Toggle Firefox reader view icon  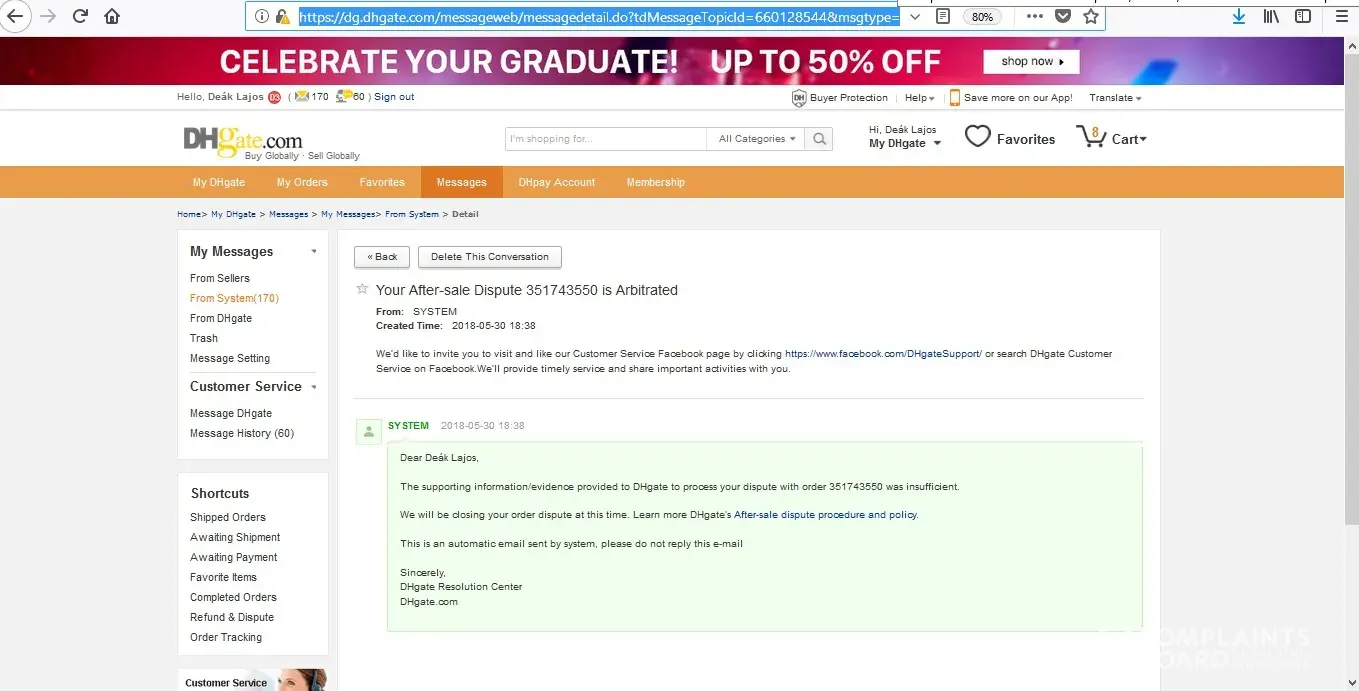(943, 16)
